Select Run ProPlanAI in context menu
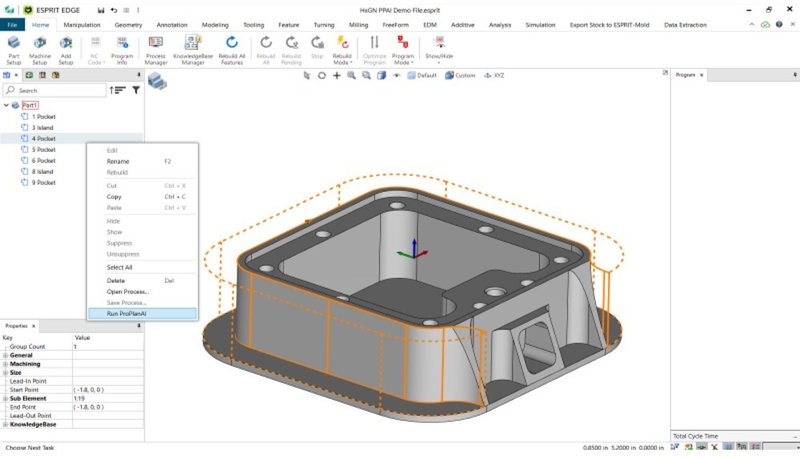 click(x=142, y=314)
